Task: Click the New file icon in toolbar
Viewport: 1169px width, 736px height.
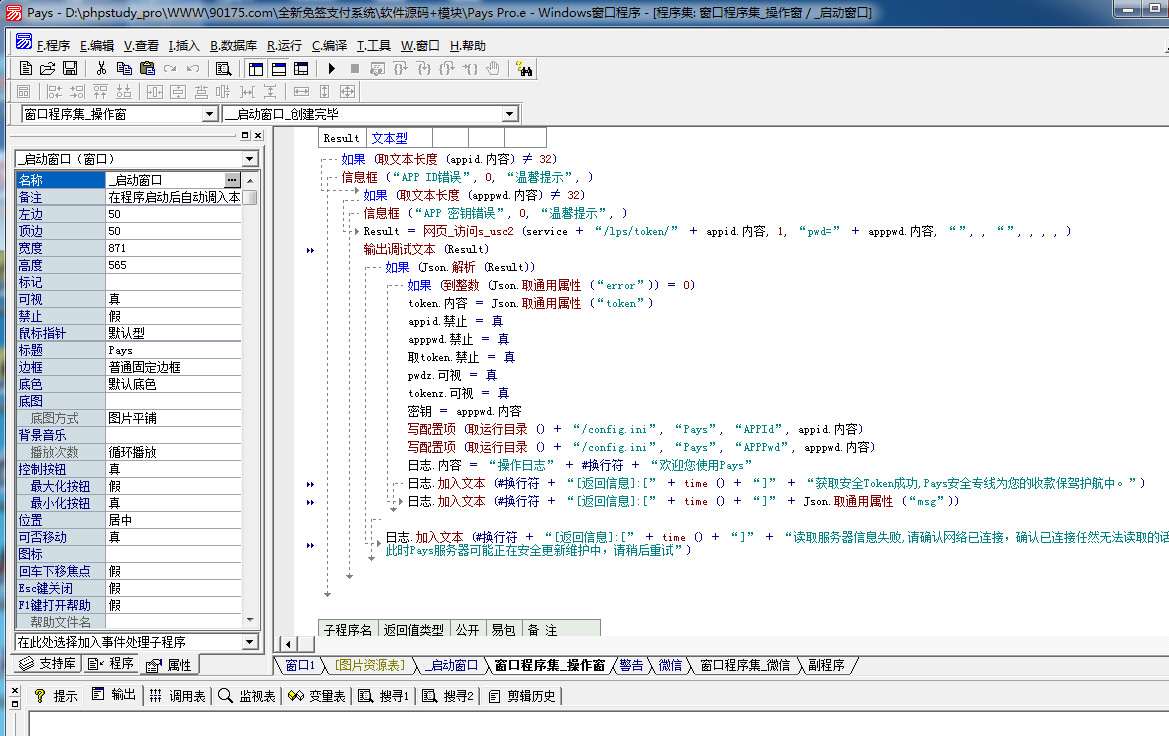Action: [26, 69]
